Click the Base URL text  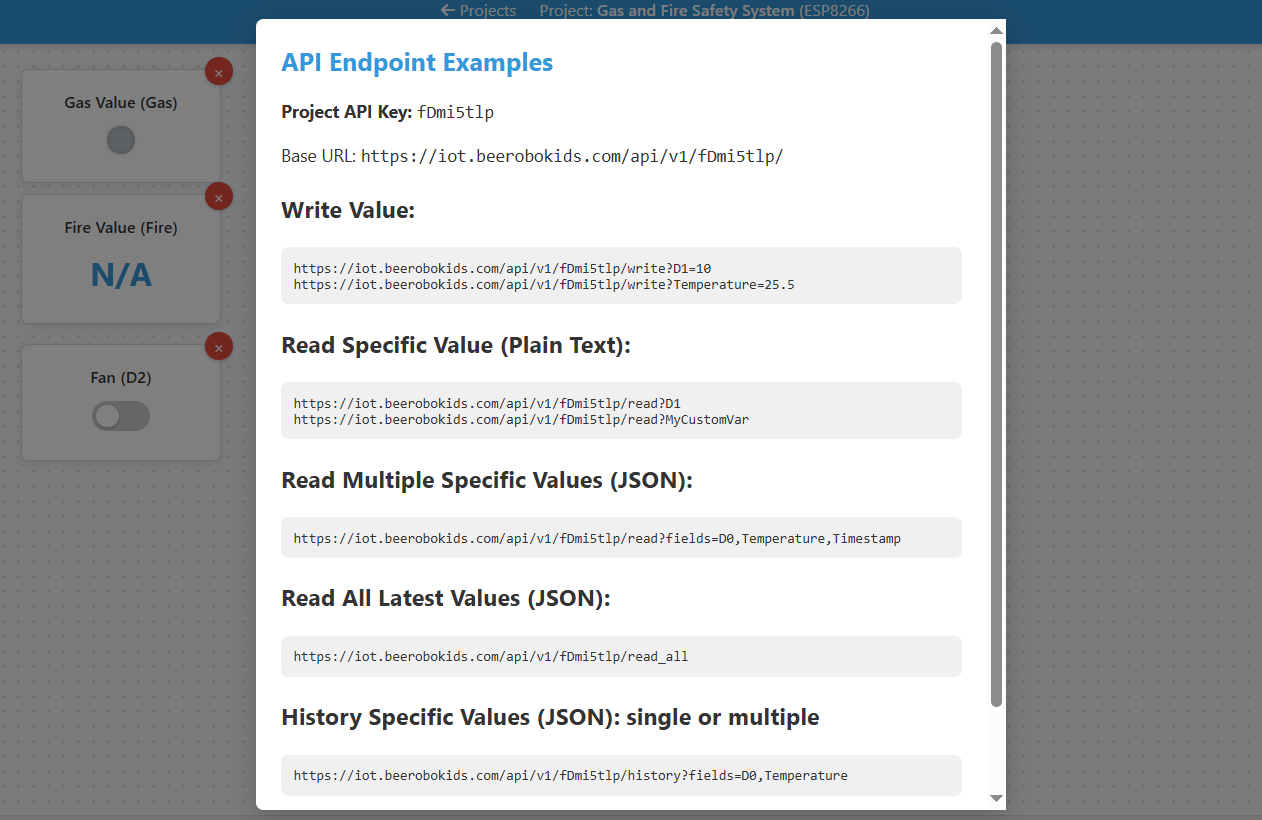(x=532, y=156)
